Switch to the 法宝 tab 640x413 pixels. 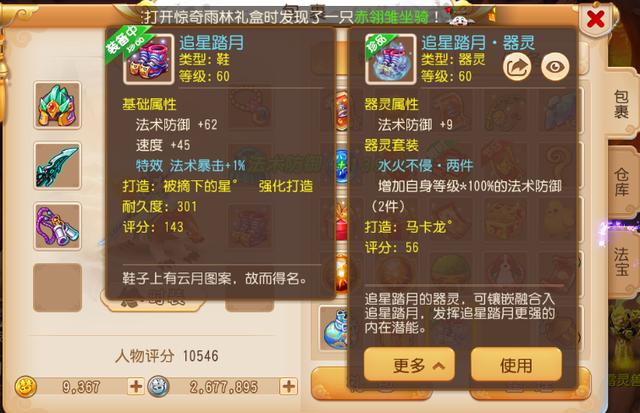tap(621, 261)
